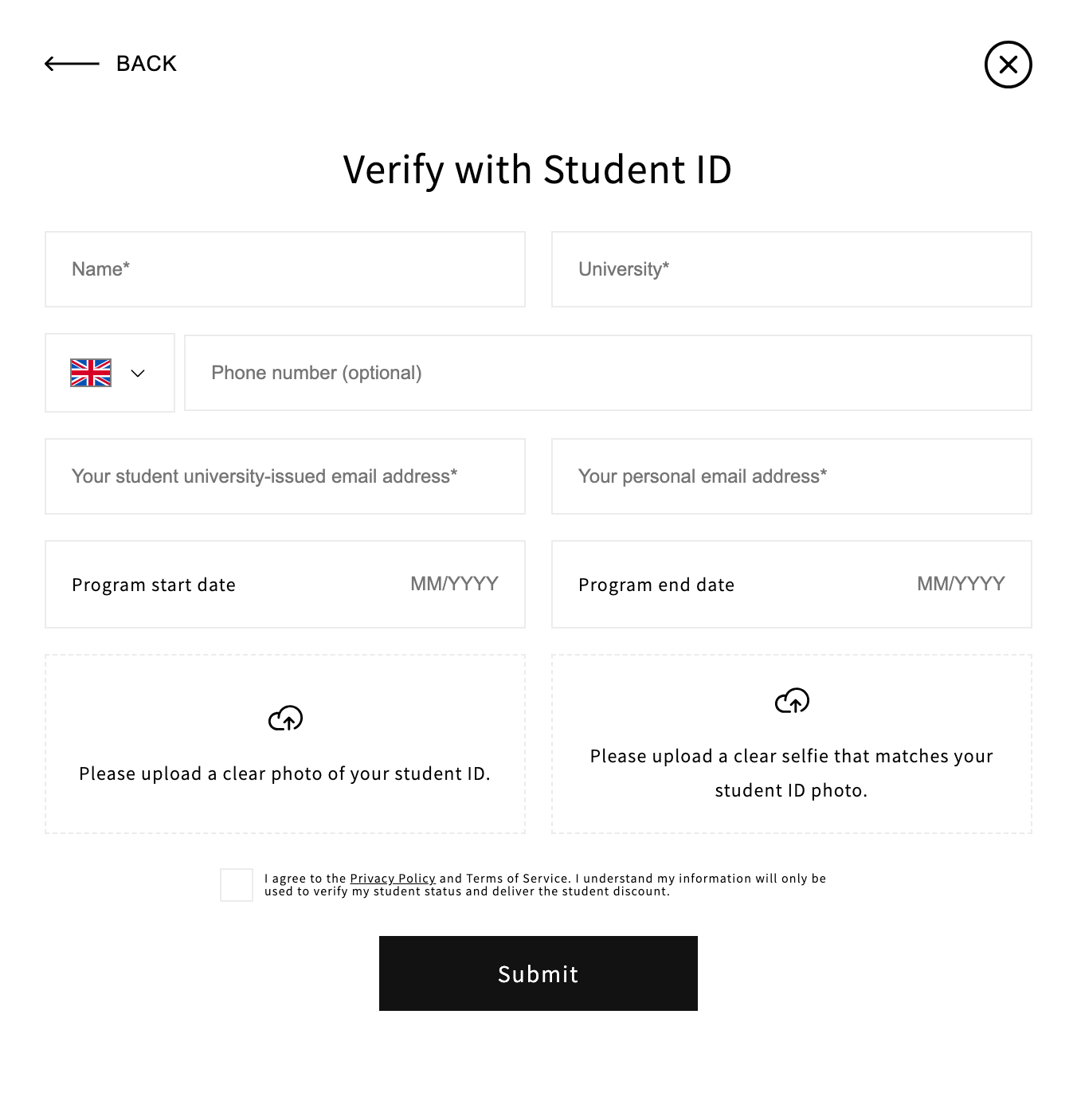Click the back arrow icon
Image resolution: width=1077 pixels, height=1120 pixels.
click(72, 64)
